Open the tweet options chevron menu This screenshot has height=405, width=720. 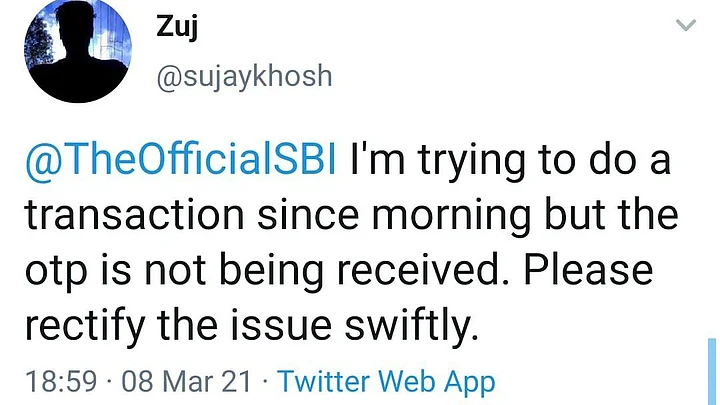(x=686, y=26)
